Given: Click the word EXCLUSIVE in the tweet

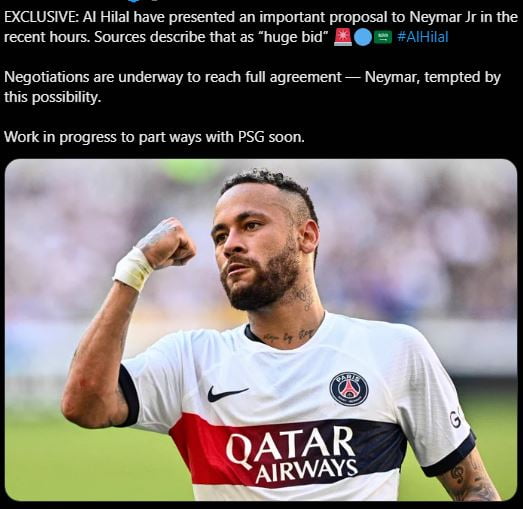Looking at the screenshot, I should tap(41, 17).
